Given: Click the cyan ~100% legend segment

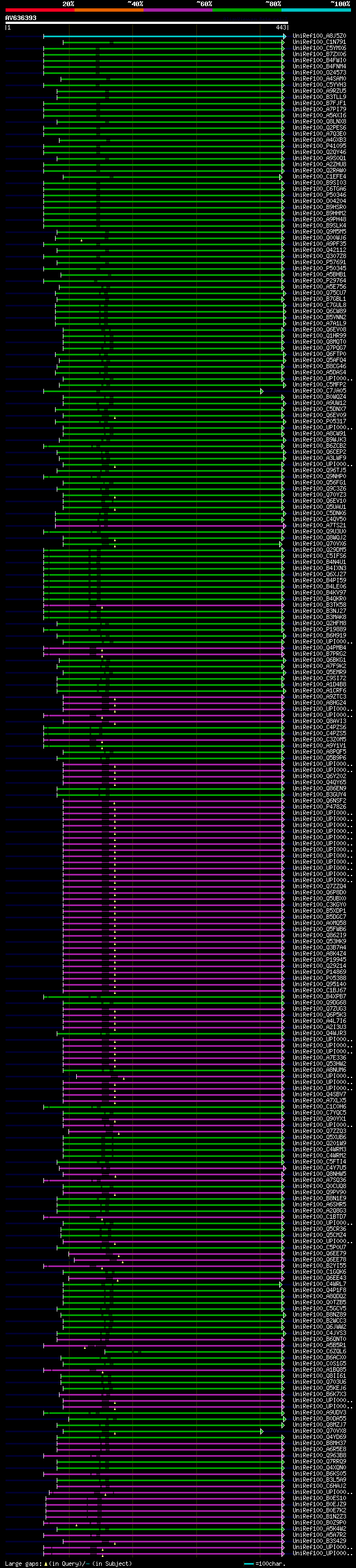Looking at the screenshot, I should 316,10.
